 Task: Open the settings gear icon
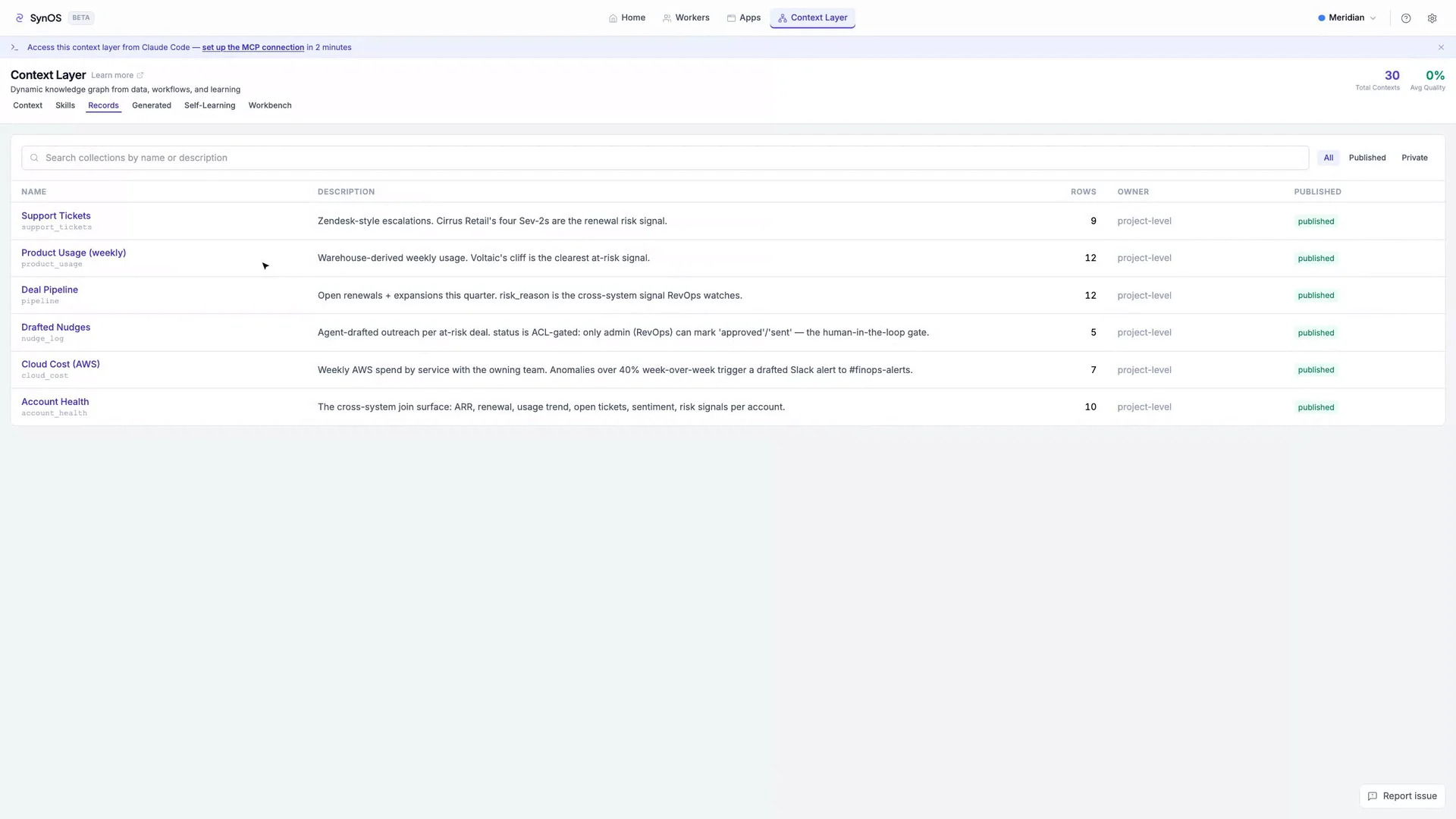click(1432, 18)
